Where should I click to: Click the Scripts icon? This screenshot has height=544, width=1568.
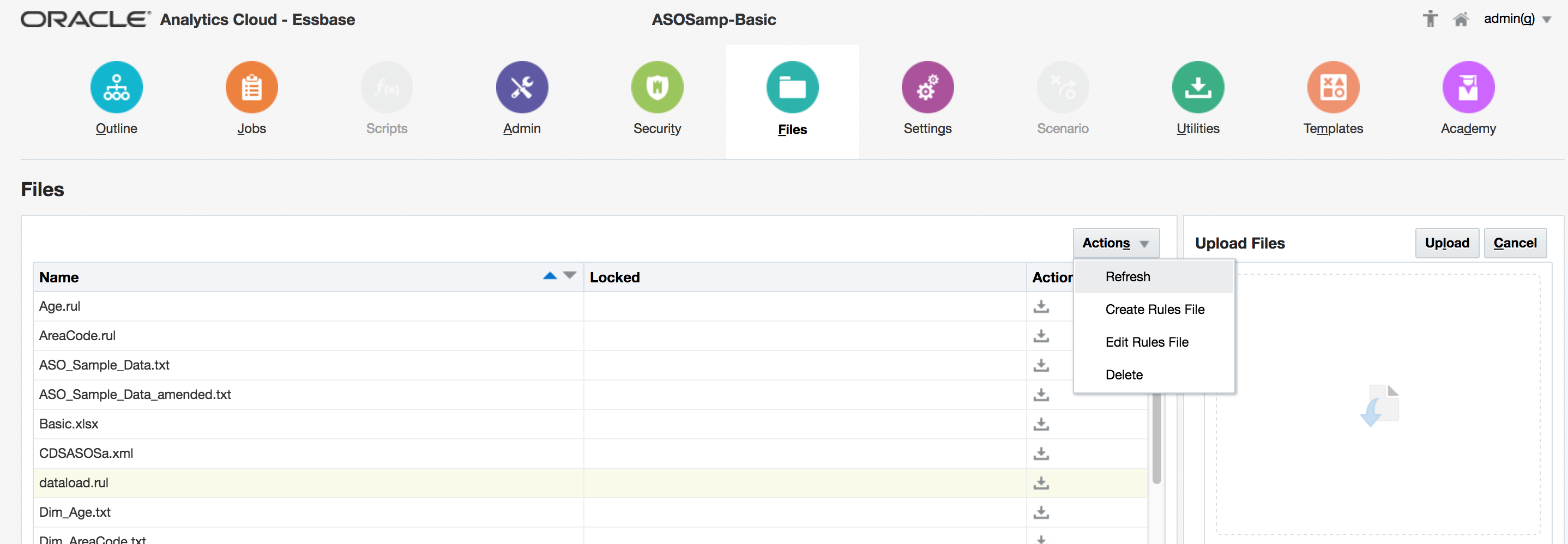pyautogui.click(x=387, y=87)
